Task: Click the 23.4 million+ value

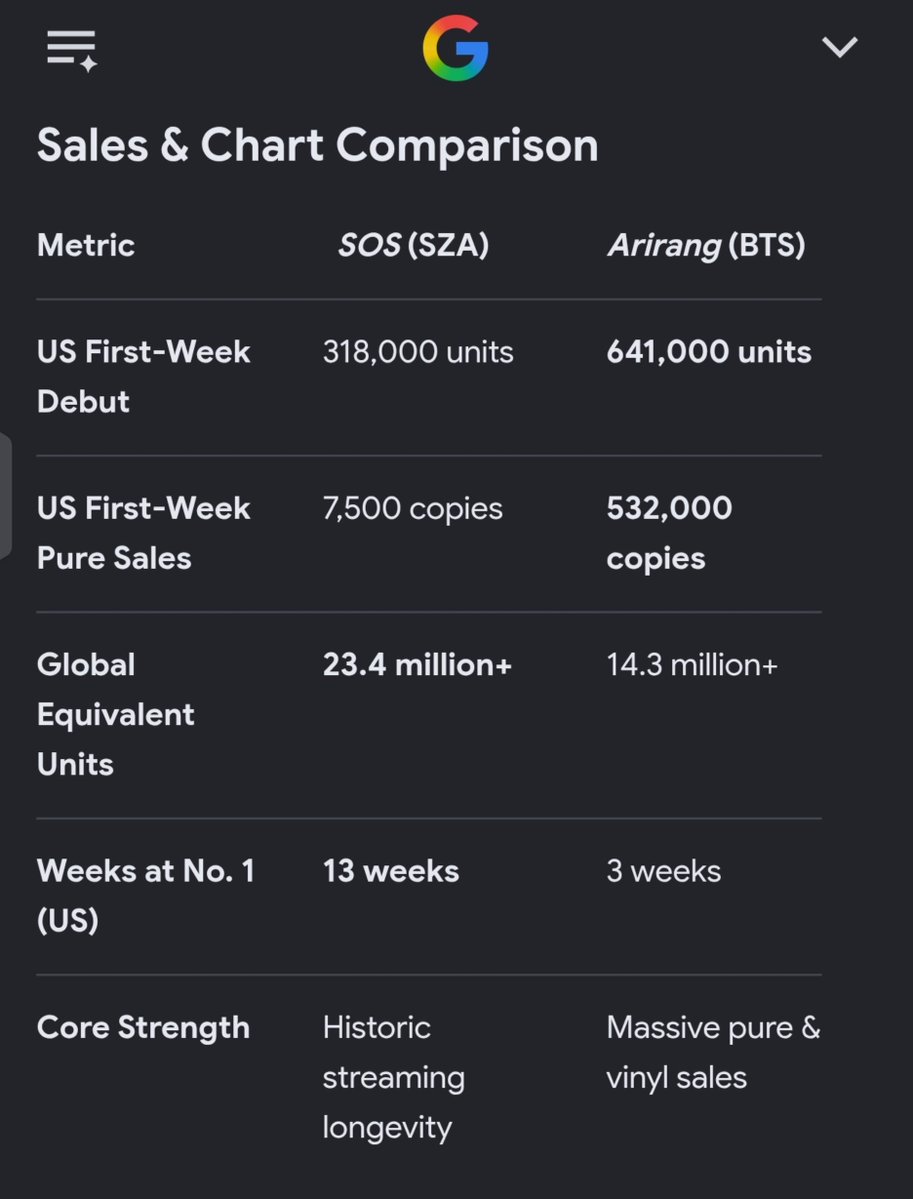Action: point(417,664)
